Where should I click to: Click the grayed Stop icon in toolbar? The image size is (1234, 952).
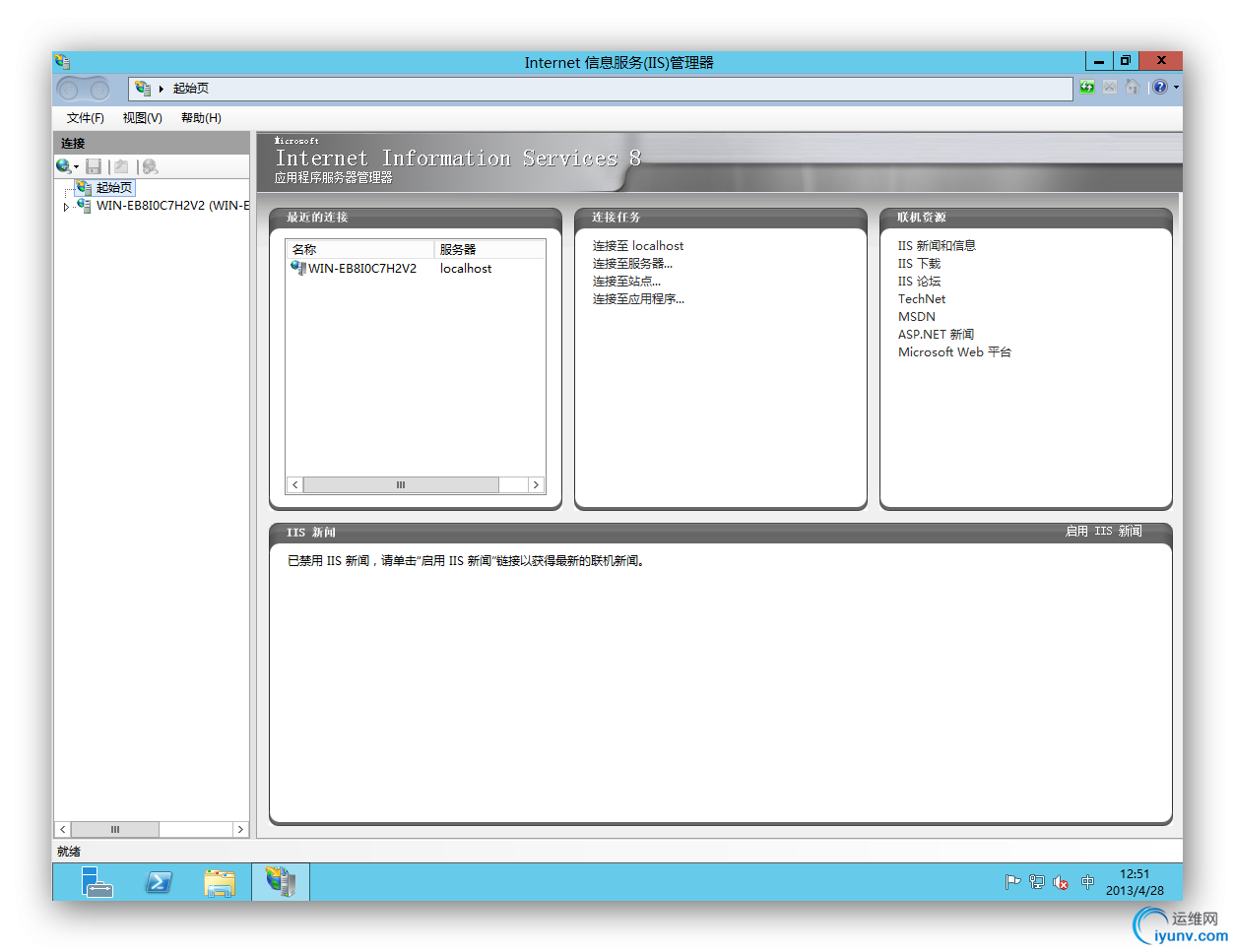1110,88
